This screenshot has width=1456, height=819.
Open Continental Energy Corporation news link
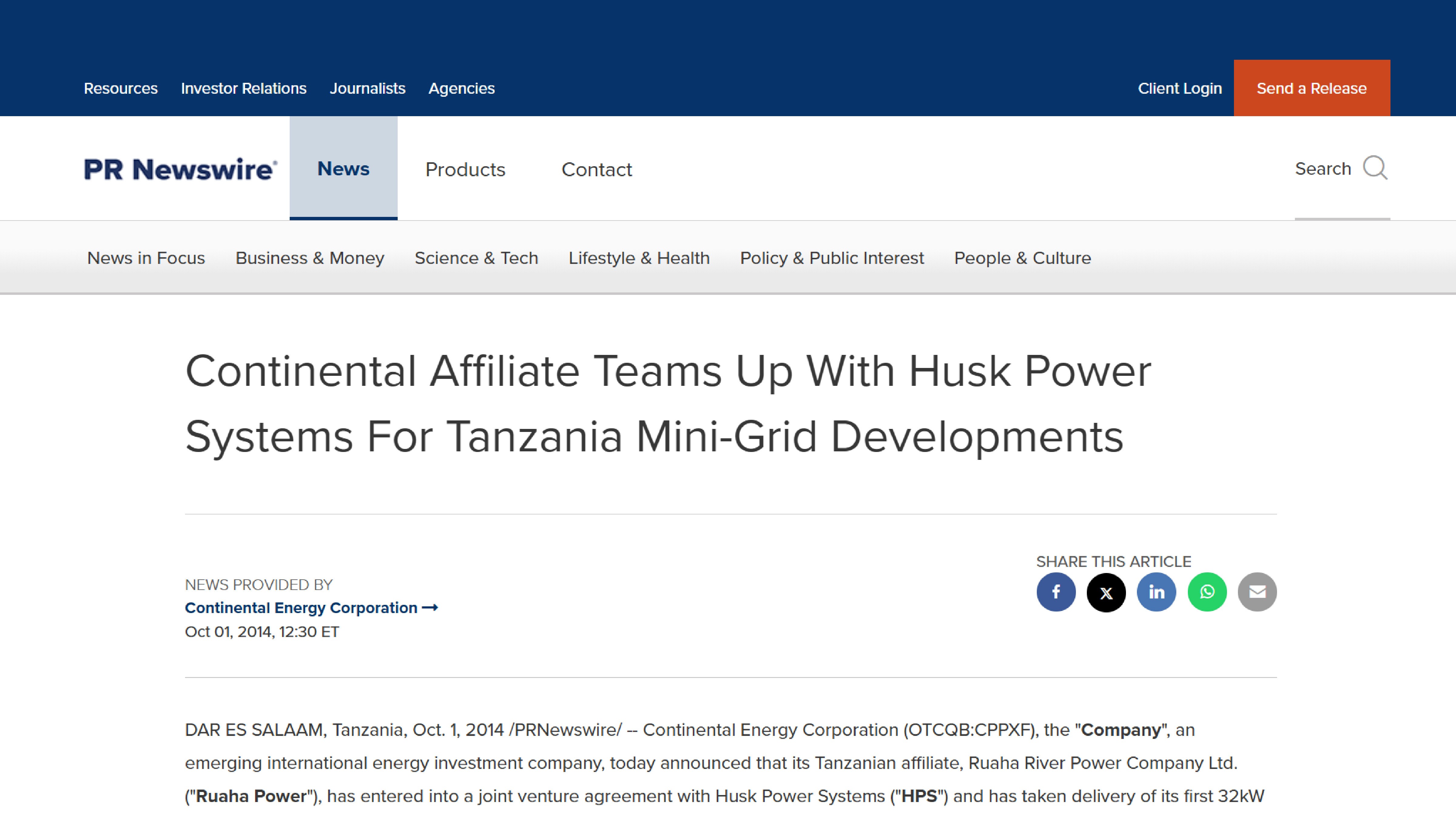312,608
